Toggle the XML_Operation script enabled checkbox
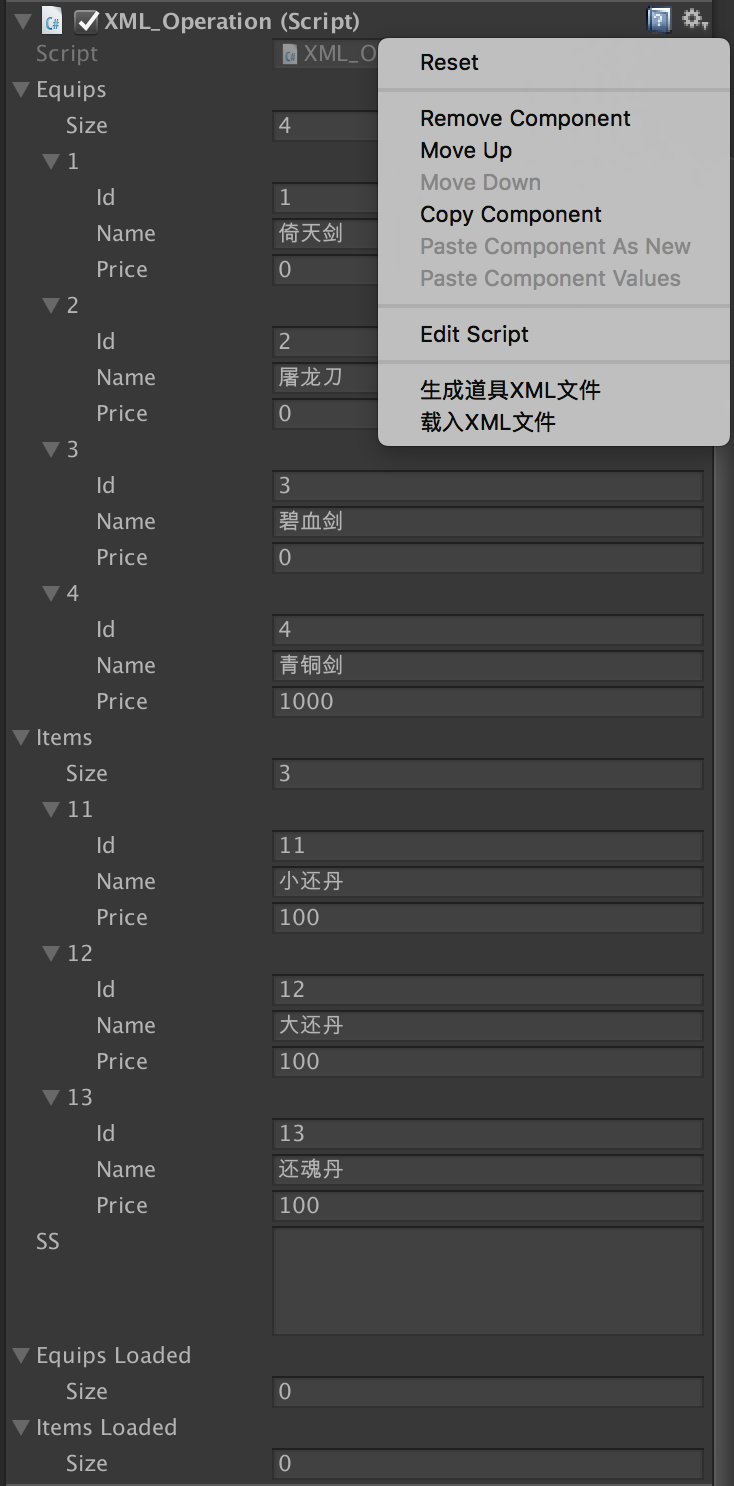The height and width of the screenshot is (1486, 734). pyautogui.click(x=88, y=21)
